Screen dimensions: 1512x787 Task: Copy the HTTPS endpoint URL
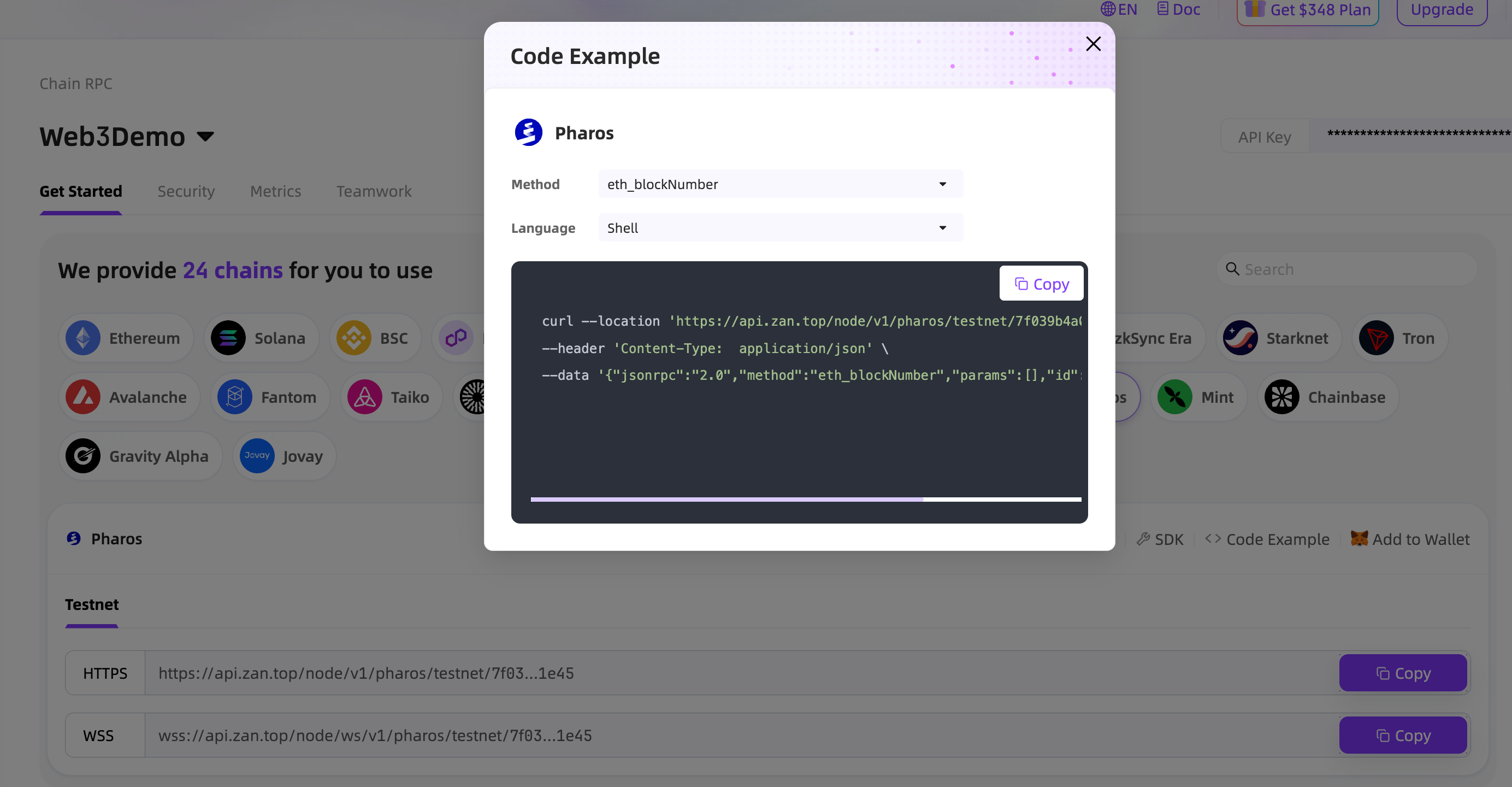click(1403, 673)
